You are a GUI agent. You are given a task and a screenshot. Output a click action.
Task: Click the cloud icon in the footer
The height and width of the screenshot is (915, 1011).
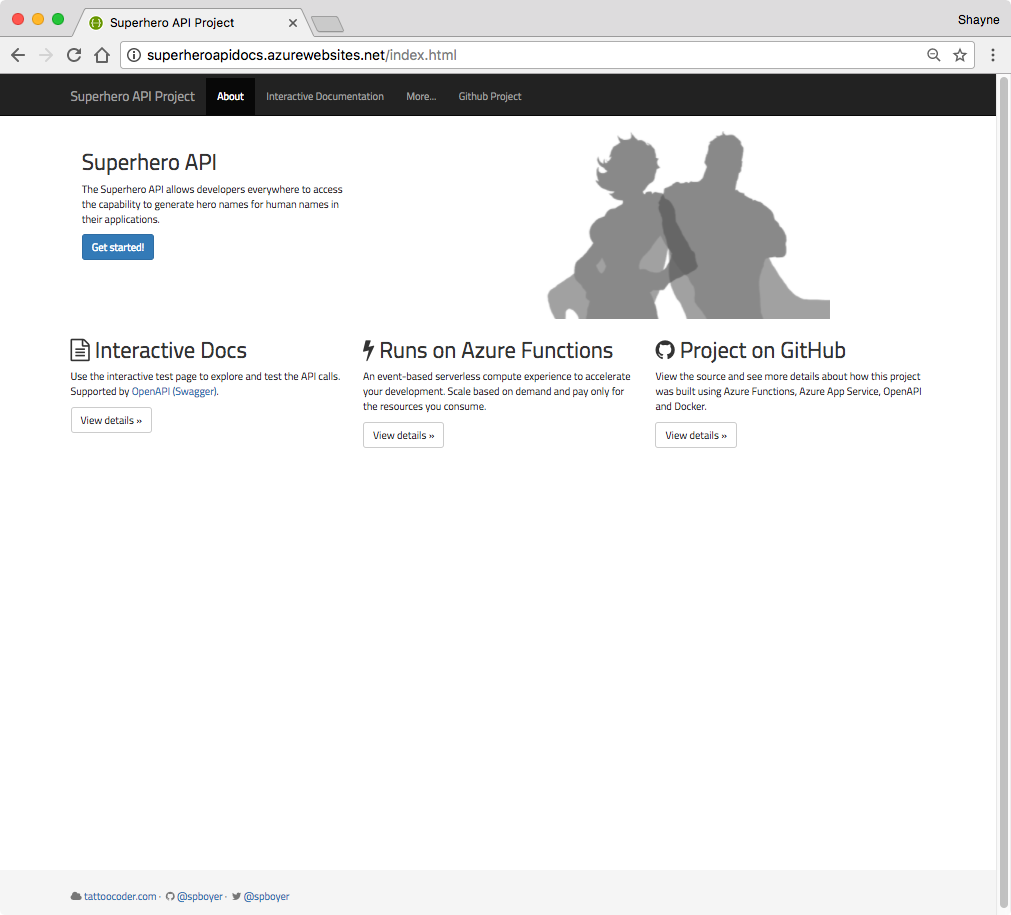click(x=76, y=896)
